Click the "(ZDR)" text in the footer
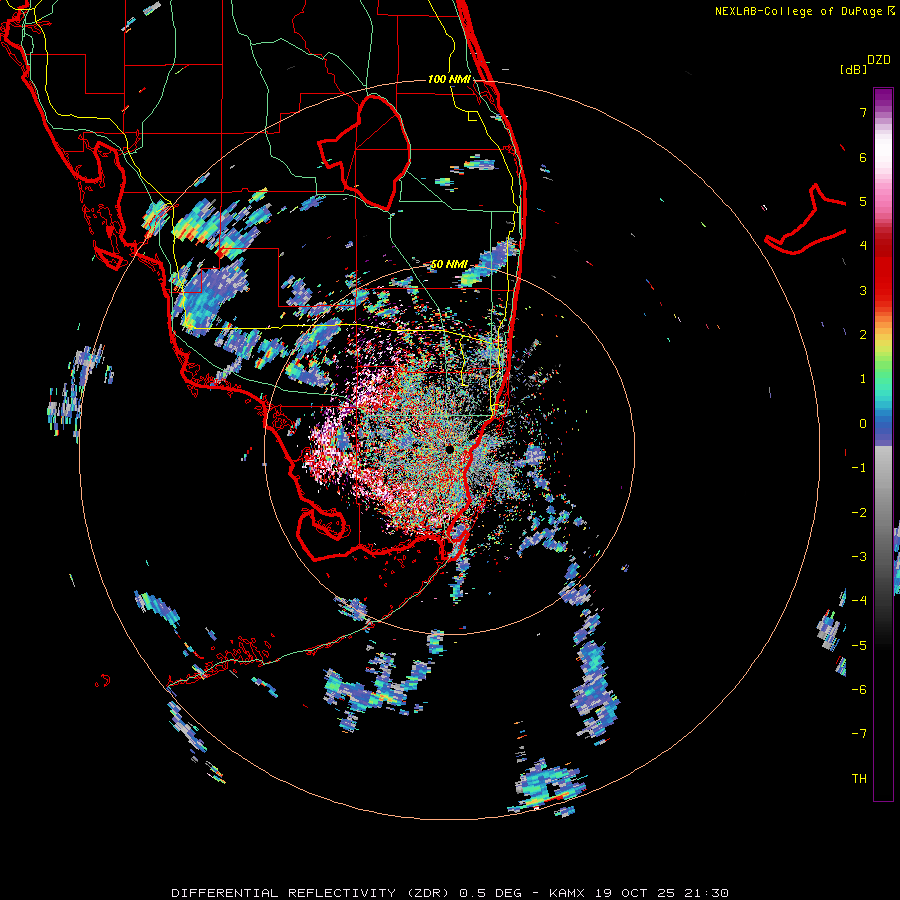This screenshot has height=900, width=900. click(x=428, y=893)
